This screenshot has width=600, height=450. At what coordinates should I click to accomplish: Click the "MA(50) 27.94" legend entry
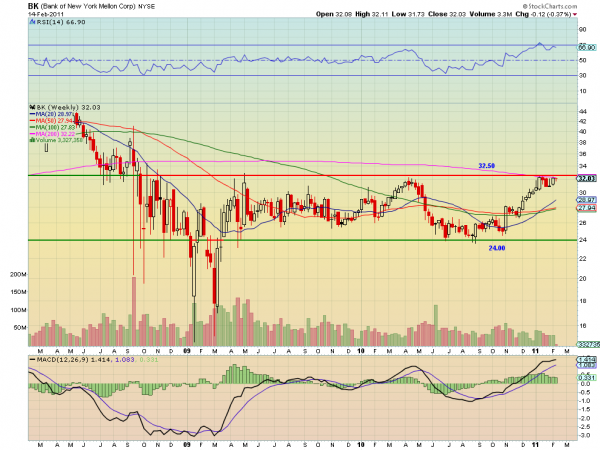(54, 121)
